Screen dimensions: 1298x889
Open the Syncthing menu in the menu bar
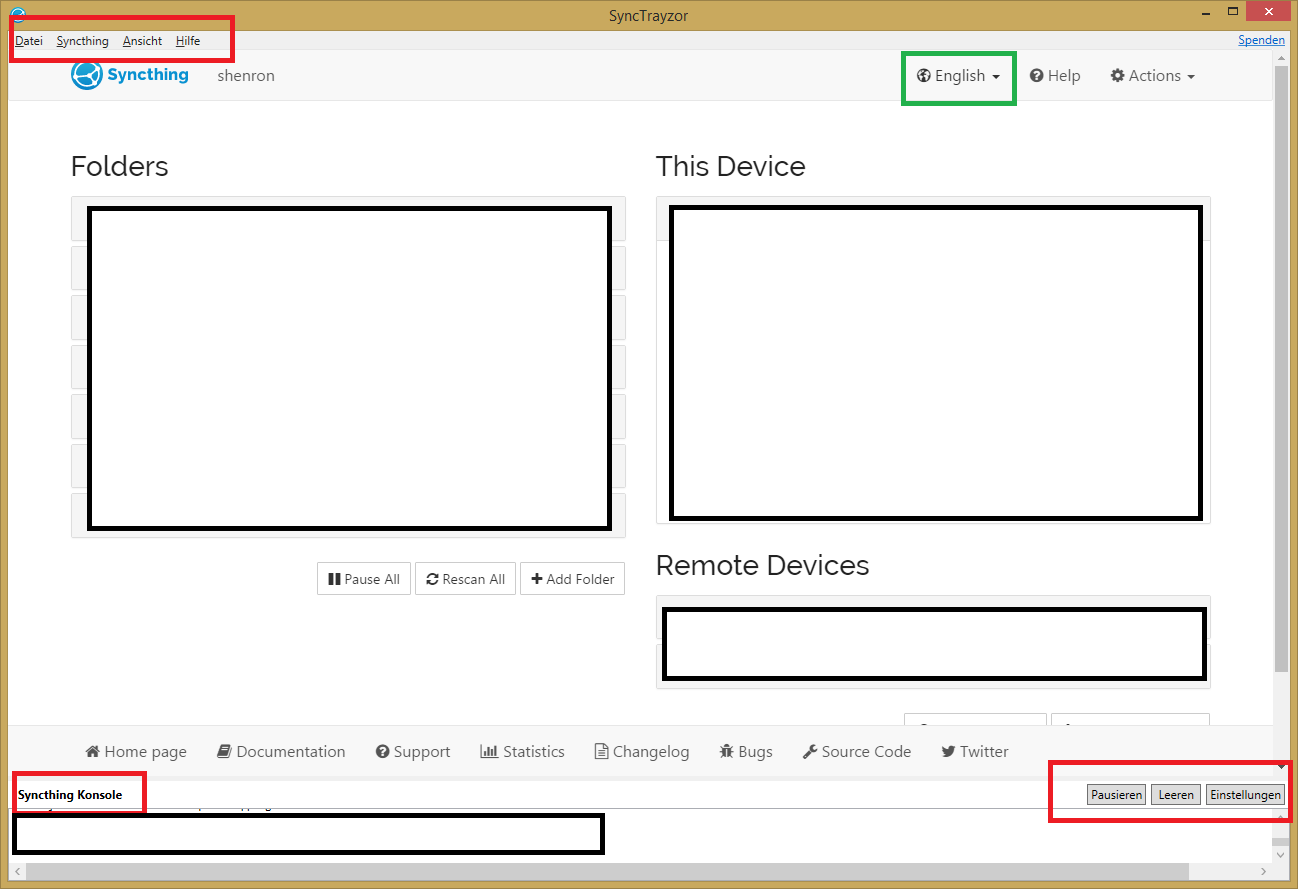pyautogui.click(x=83, y=41)
